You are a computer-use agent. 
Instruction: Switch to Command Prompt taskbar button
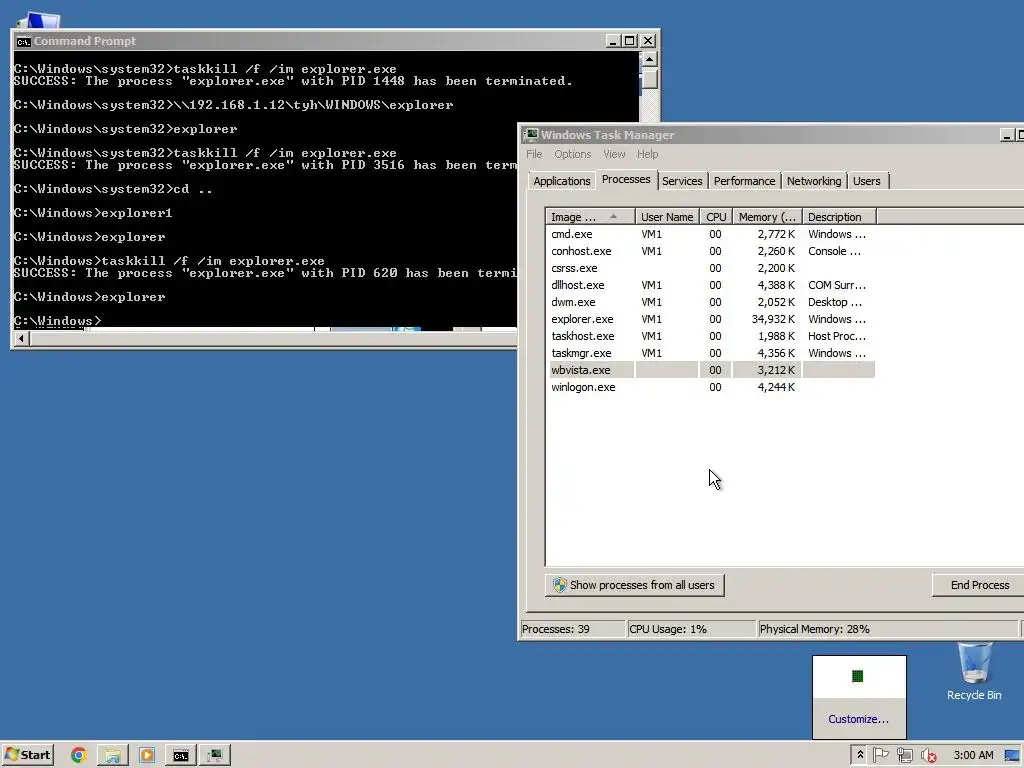coord(180,755)
